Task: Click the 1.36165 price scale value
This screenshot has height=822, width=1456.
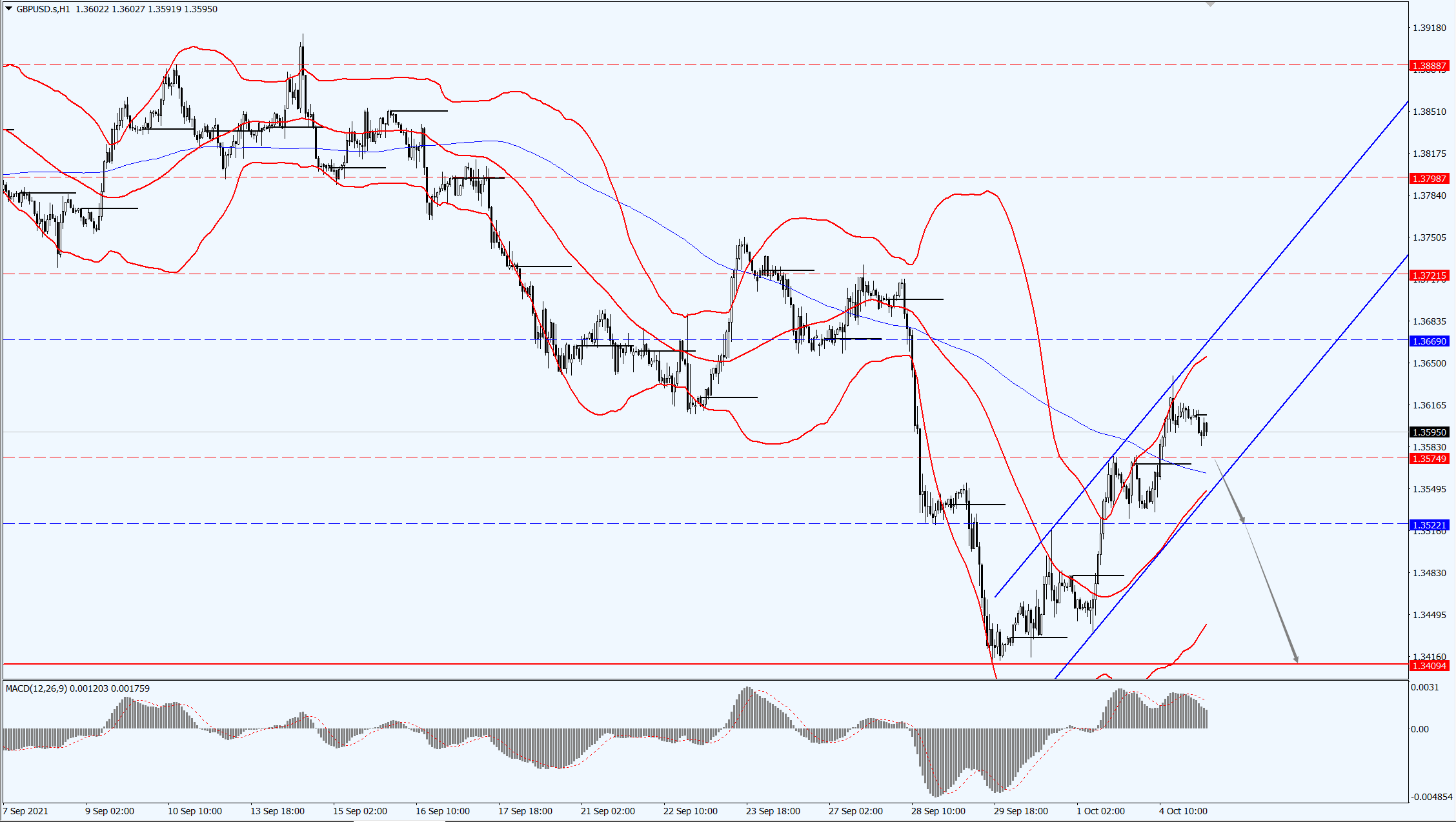Action: (1430, 405)
